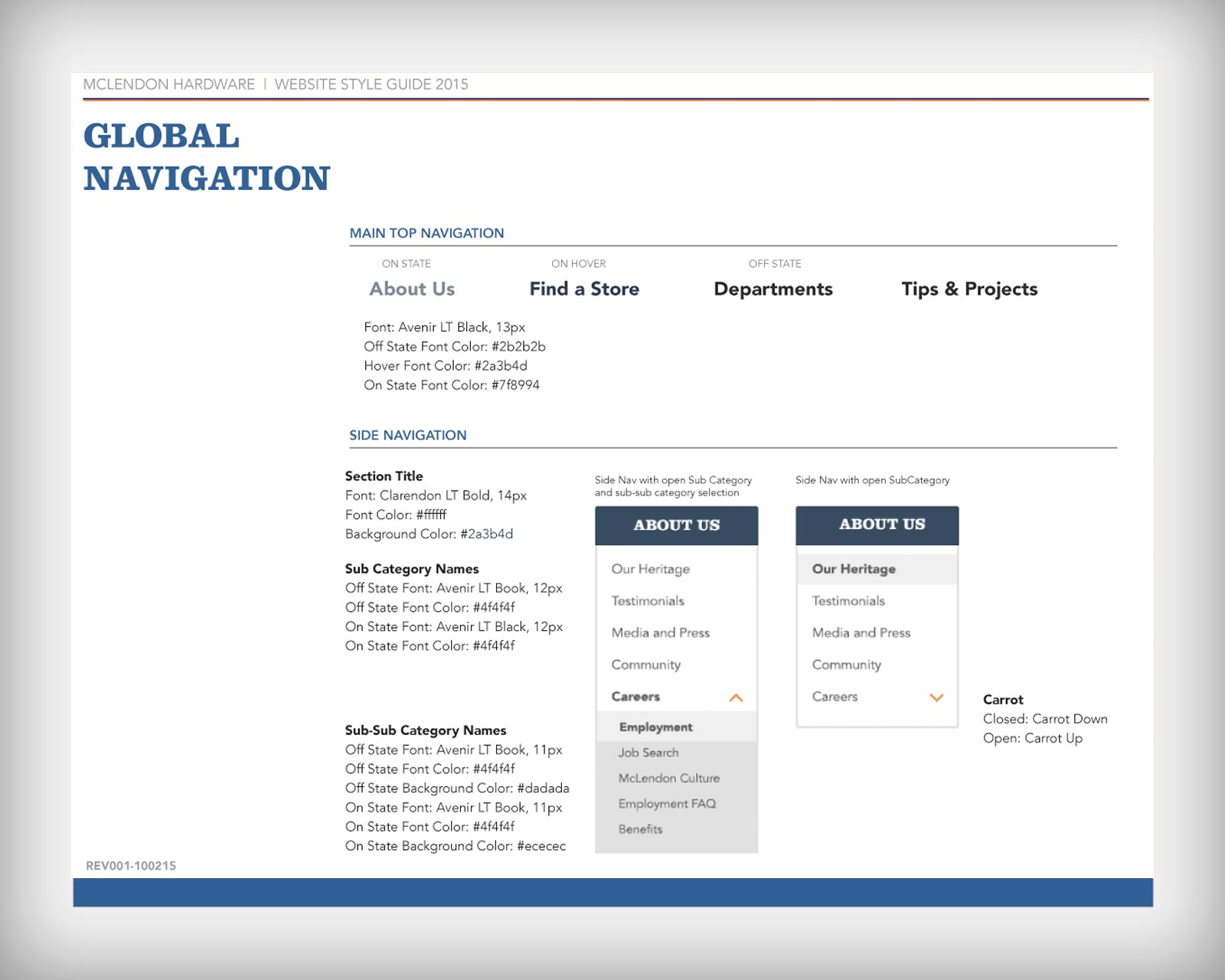This screenshot has width=1225, height=980.
Task: Click text 'Off State Background Color: #dadada'
Action: tap(457, 789)
